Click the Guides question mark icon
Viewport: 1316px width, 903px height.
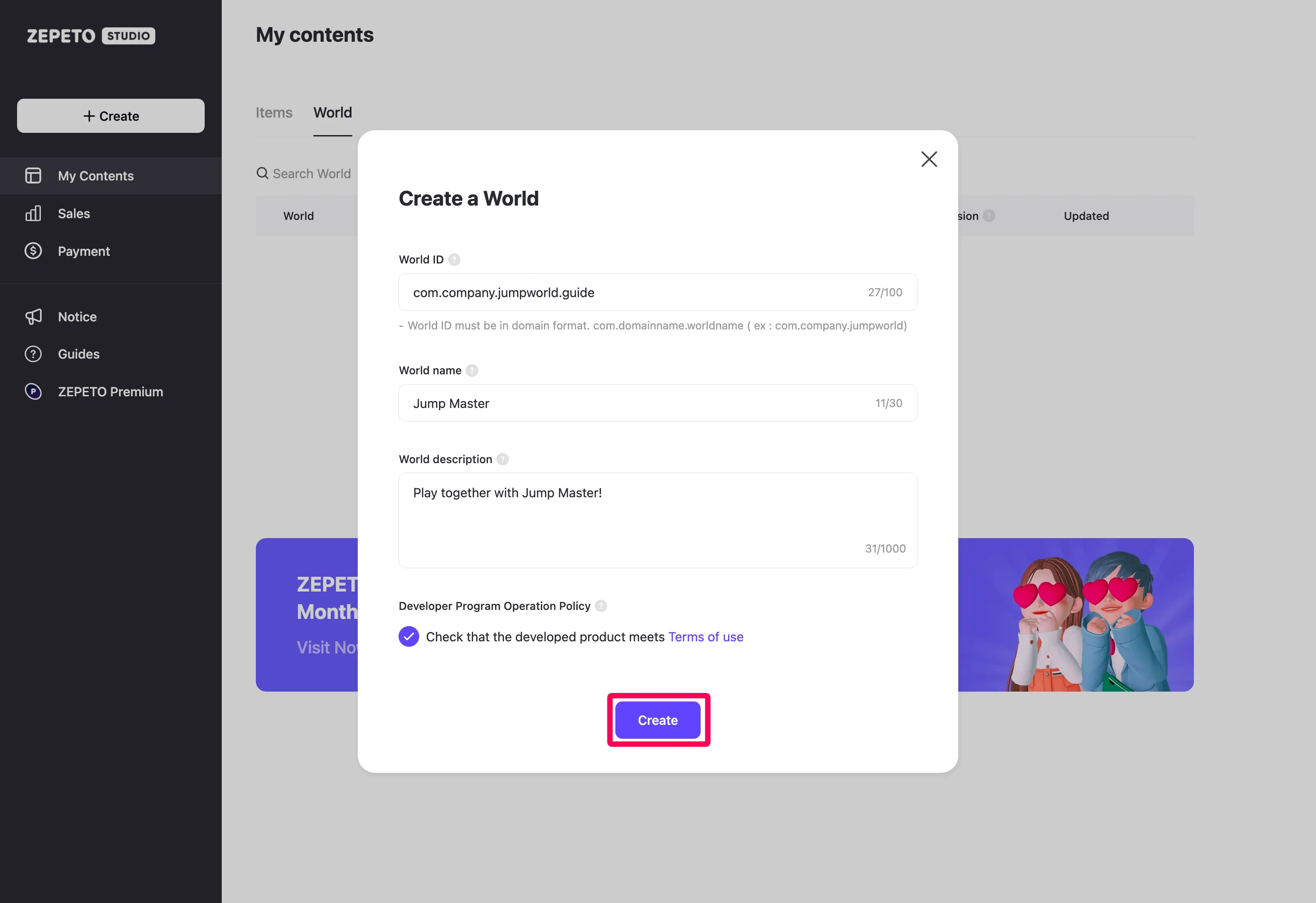33,354
